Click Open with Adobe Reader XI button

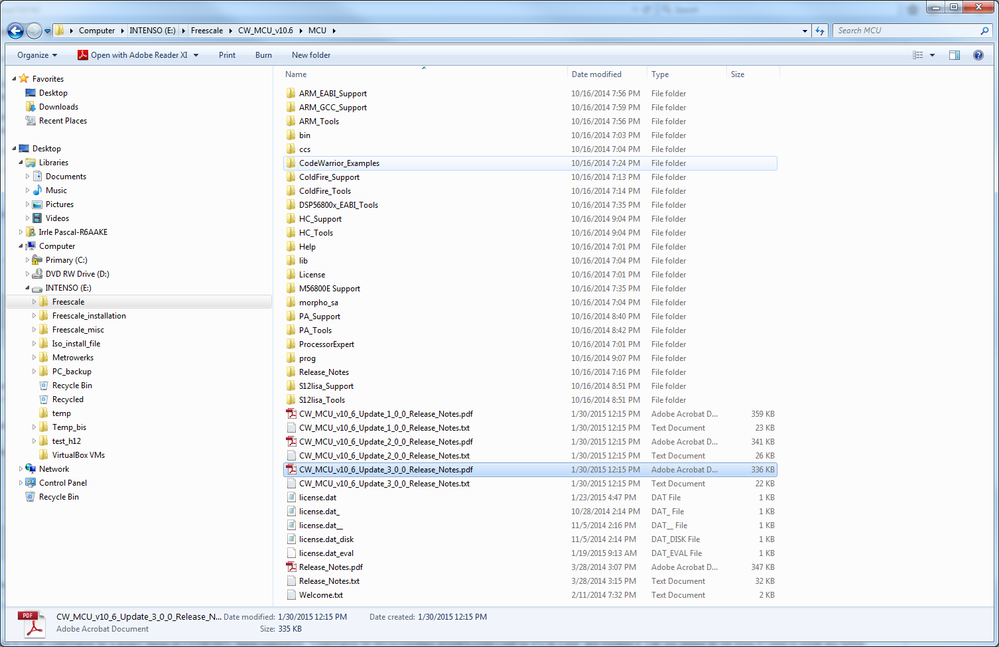click(x=133, y=55)
